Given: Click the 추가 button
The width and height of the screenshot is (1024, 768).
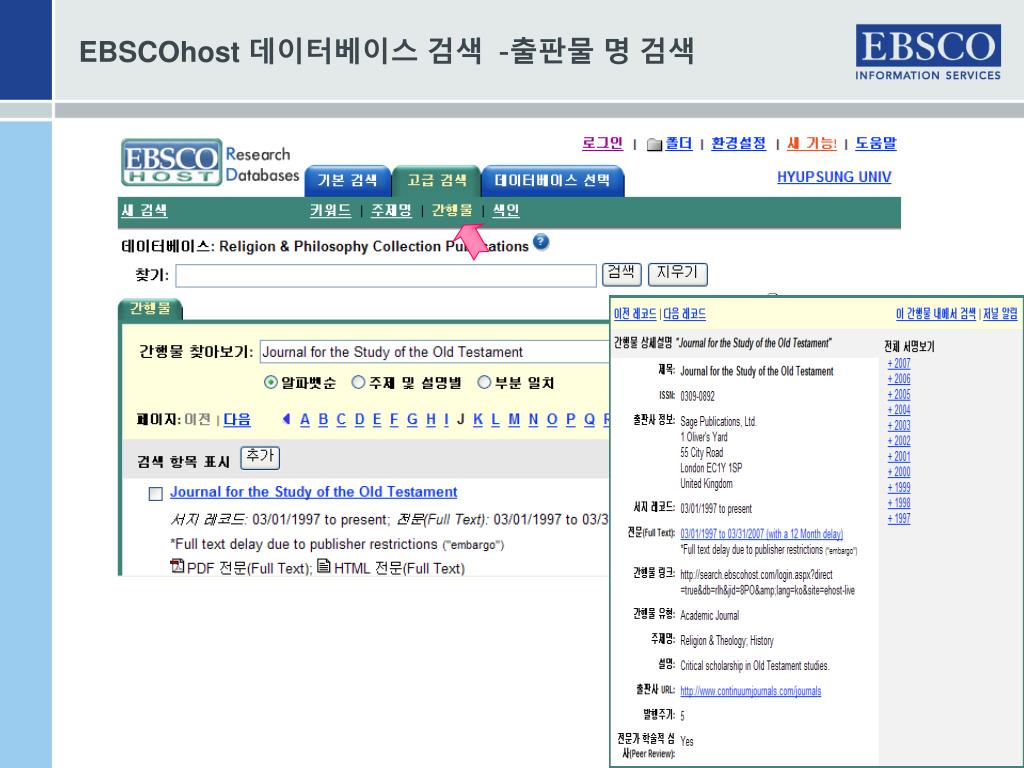Looking at the screenshot, I should (260, 457).
